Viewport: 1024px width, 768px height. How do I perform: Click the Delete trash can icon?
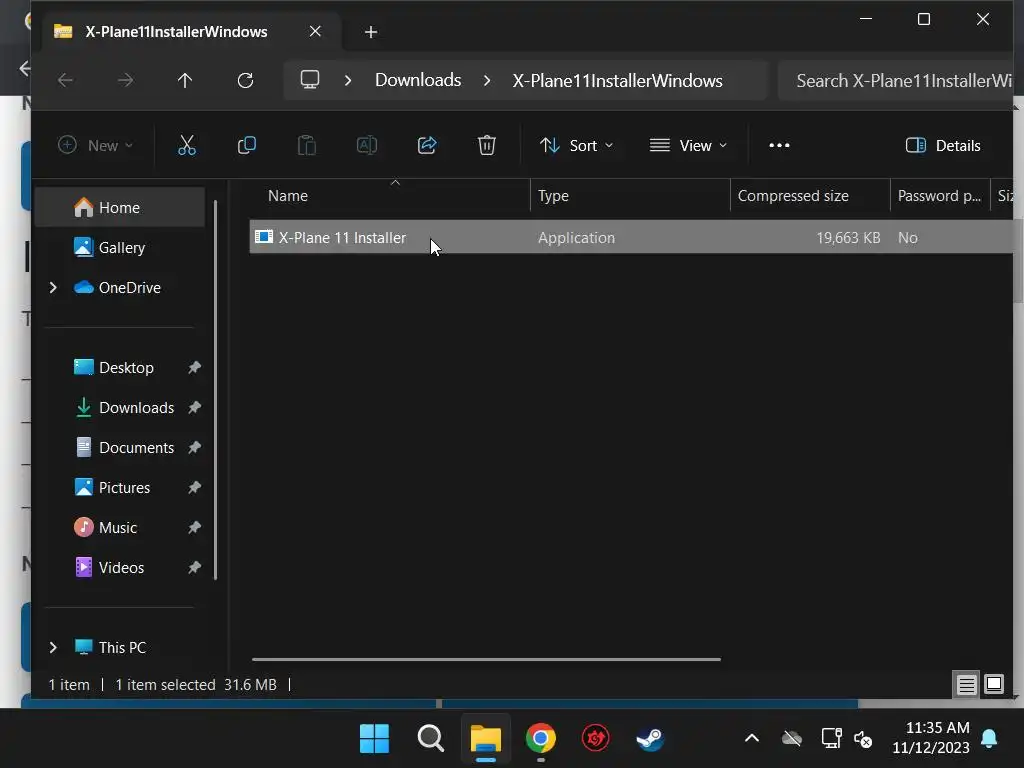point(487,145)
